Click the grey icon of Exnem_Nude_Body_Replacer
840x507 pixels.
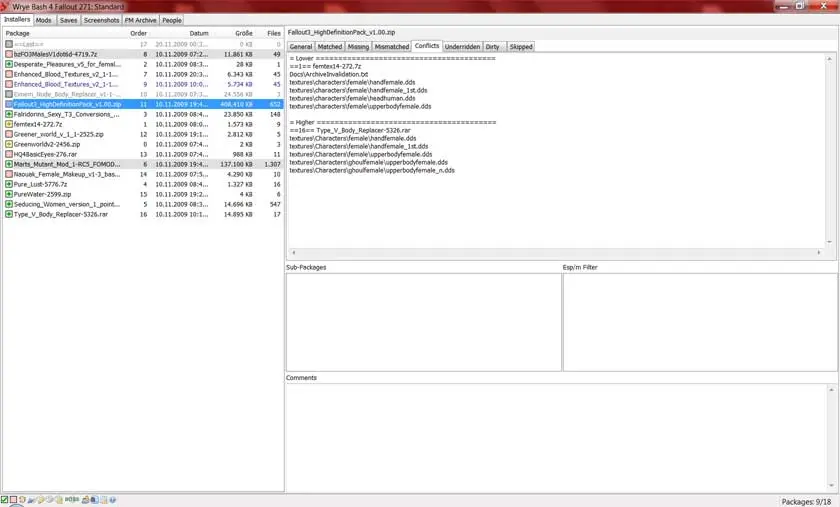[9, 94]
